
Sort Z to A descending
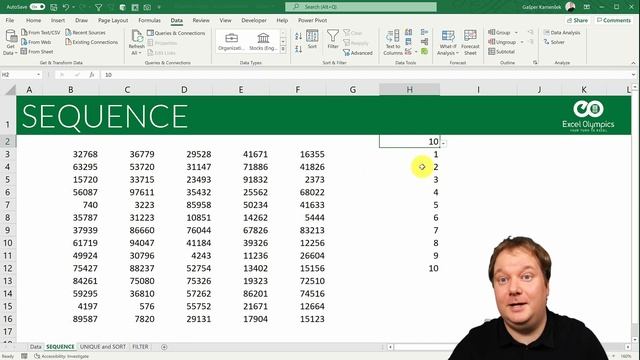click(x=298, y=49)
